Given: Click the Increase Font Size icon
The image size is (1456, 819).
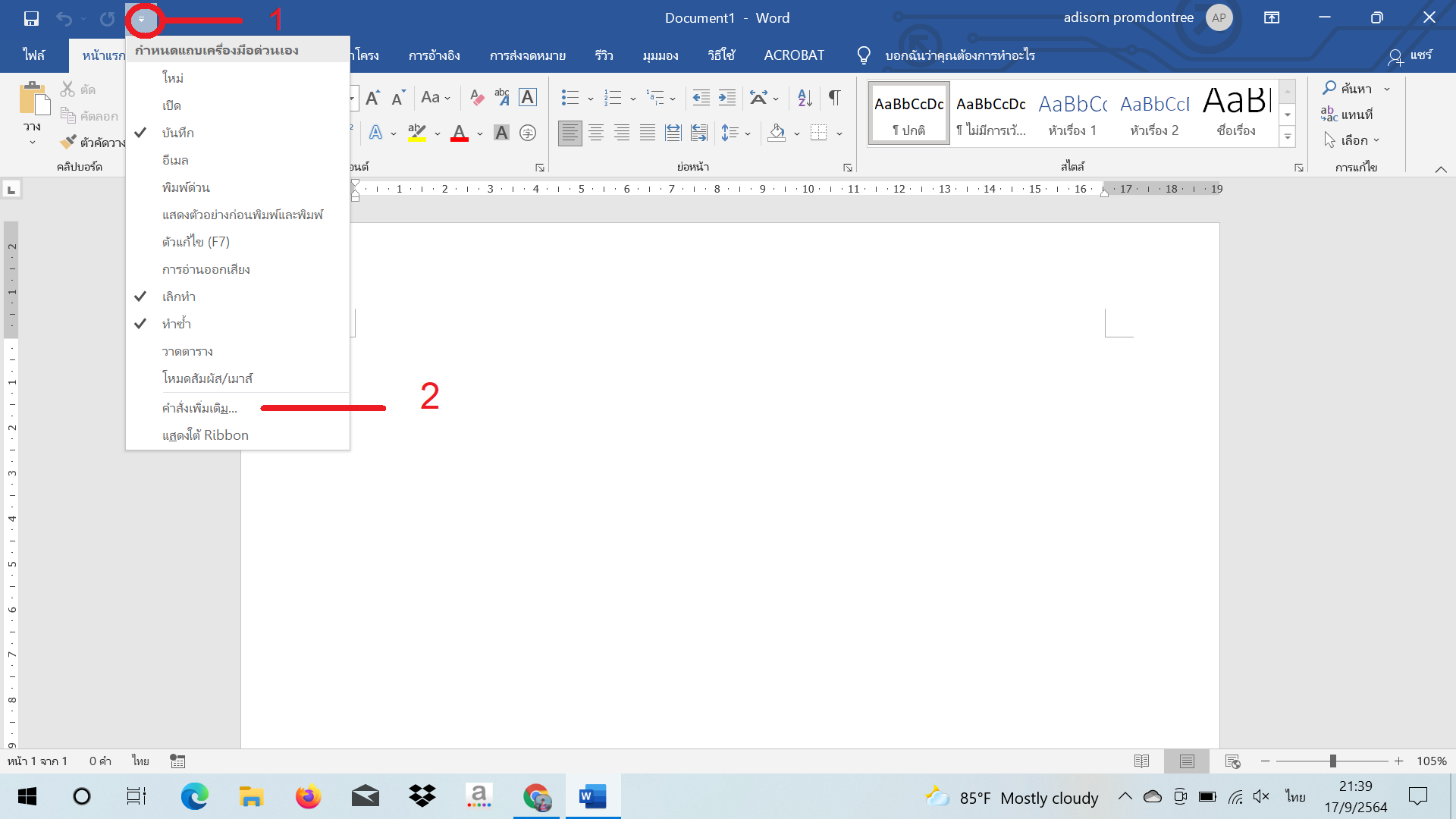Looking at the screenshot, I should point(372,97).
